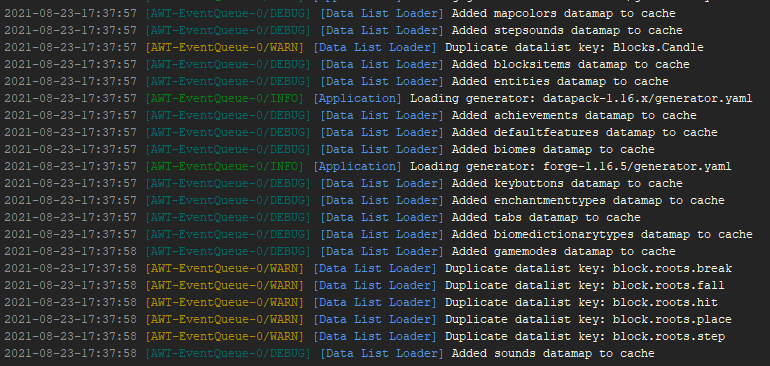Click the [Data List Loader] tag on the Blocks.Candle line

pyautogui.click(x=375, y=48)
